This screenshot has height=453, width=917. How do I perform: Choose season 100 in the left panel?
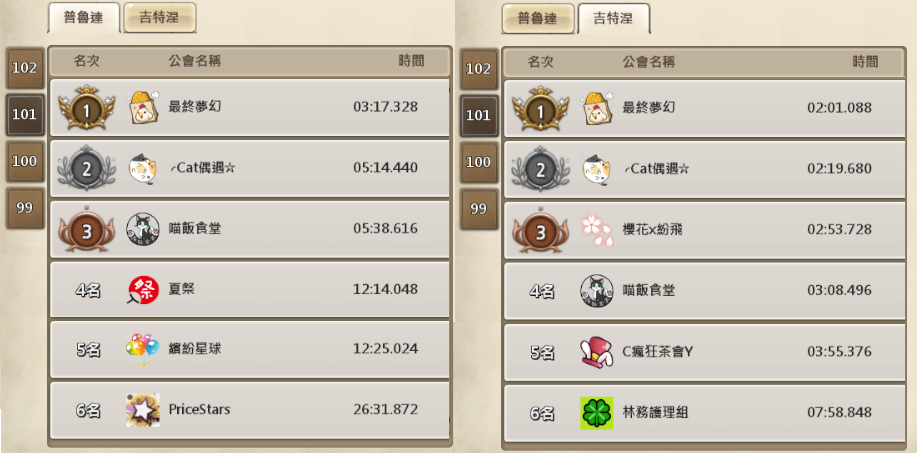(25, 161)
